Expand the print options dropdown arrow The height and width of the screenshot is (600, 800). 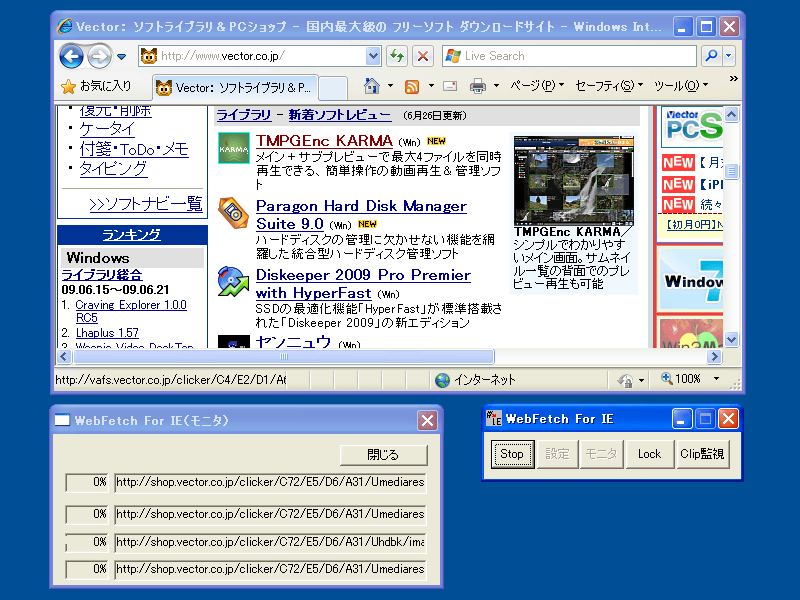coord(496,86)
